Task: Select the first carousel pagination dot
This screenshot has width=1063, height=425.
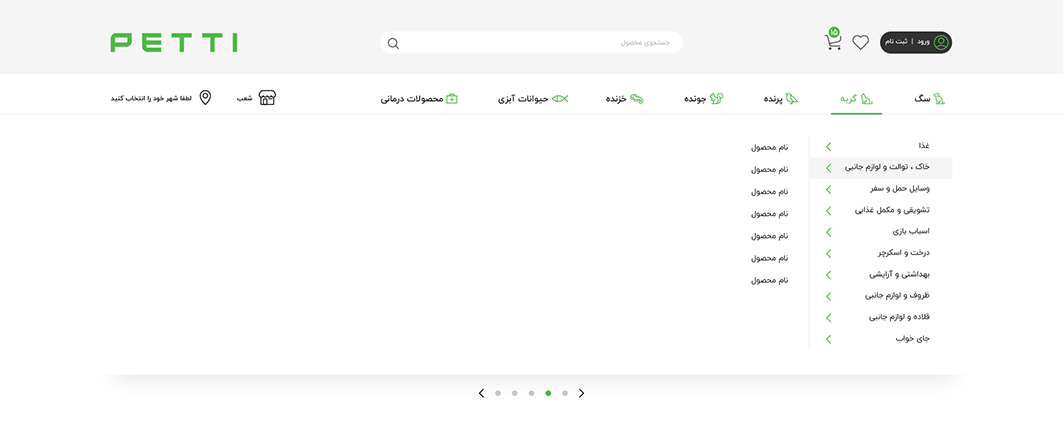Action: pyautogui.click(x=497, y=393)
